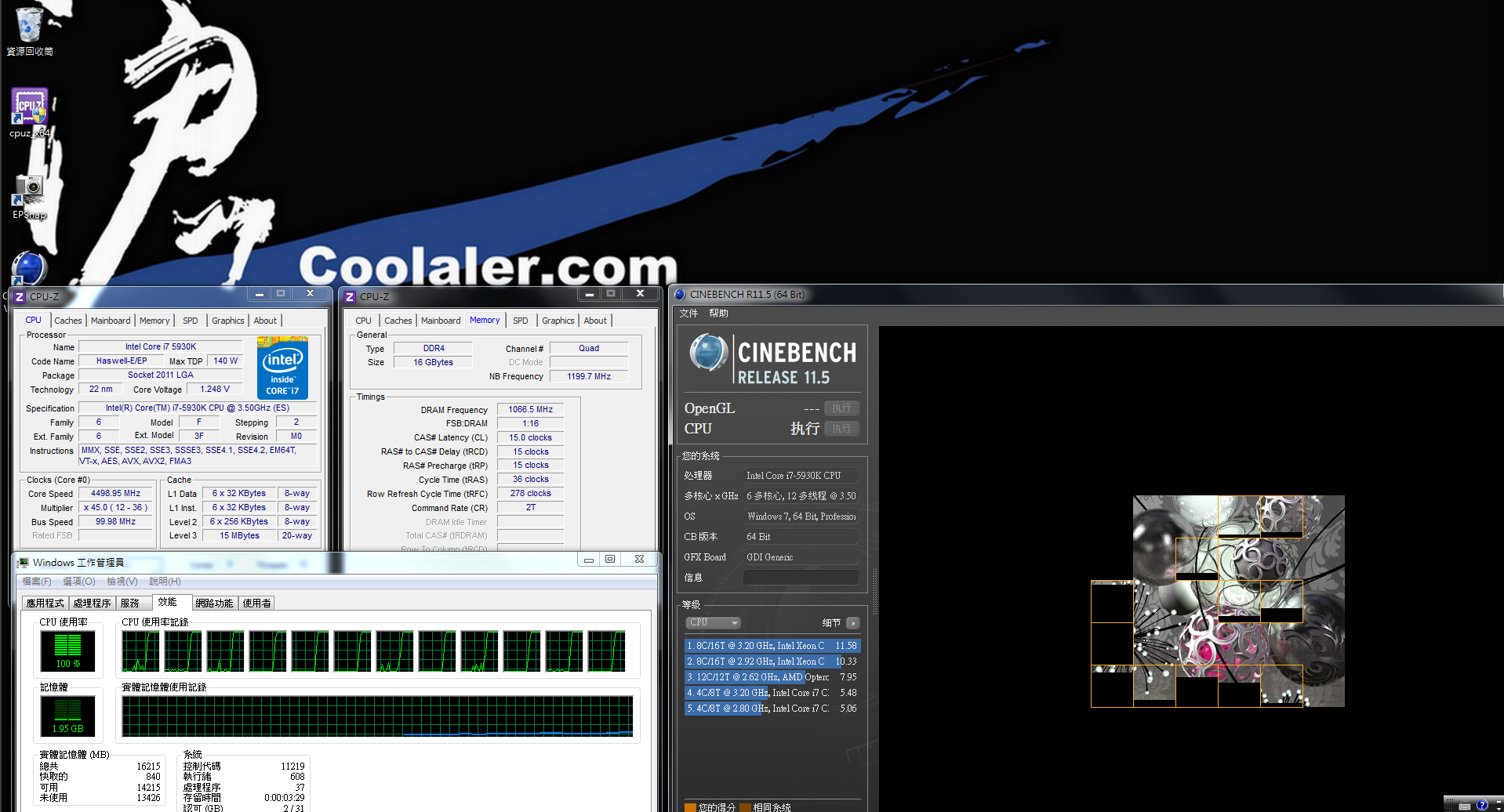Select the 12C/12T AMD Opteron ranking entry
Image resolution: width=1504 pixels, height=812 pixels.
point(772,677)
